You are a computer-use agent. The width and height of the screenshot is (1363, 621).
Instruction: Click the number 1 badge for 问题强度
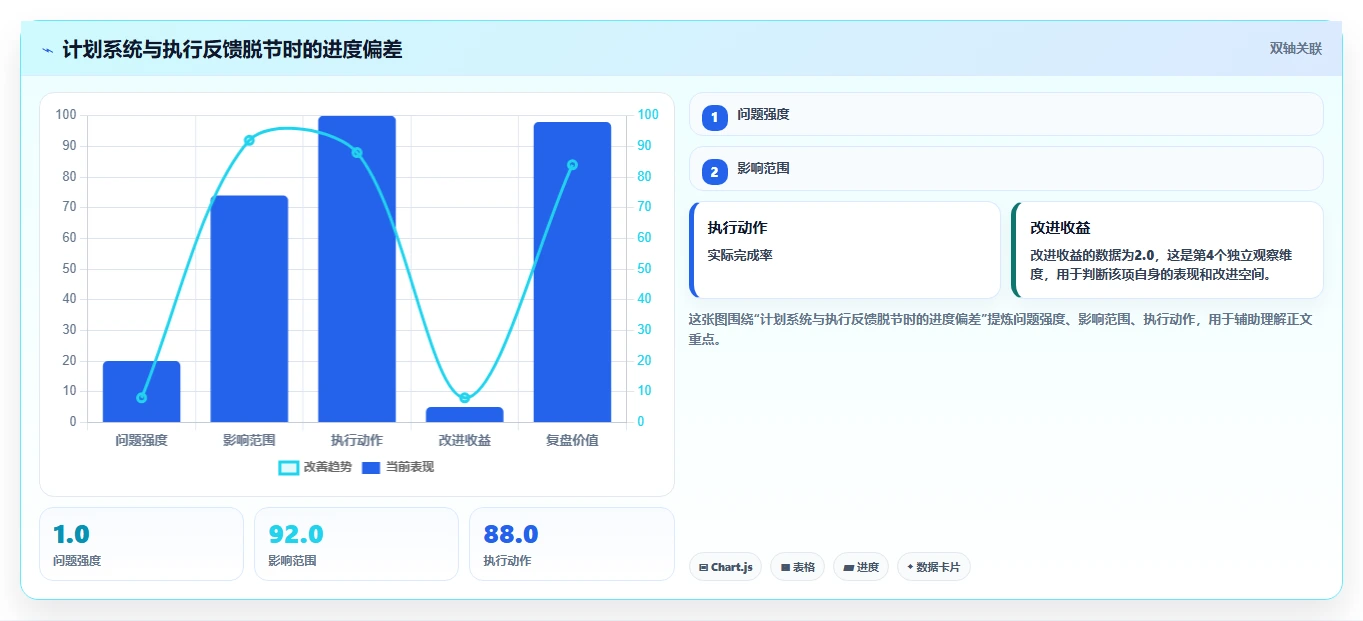pyautogui.click(x=715, y=117)
